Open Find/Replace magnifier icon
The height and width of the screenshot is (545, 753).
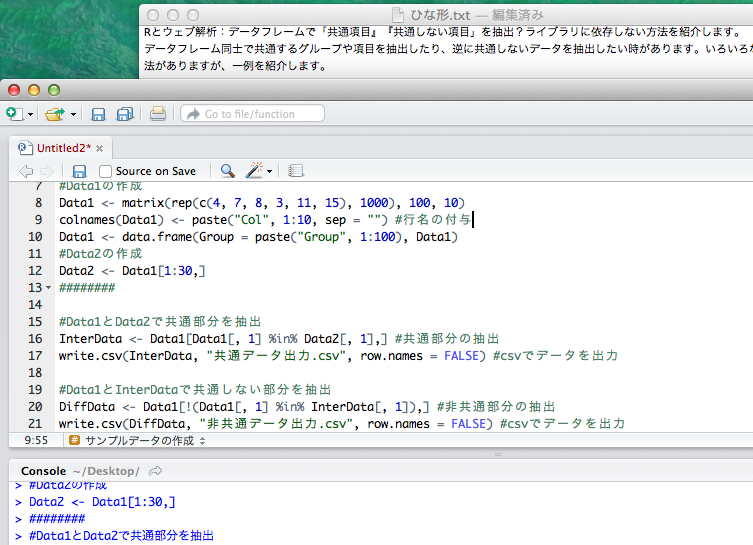tap(228, 170)
